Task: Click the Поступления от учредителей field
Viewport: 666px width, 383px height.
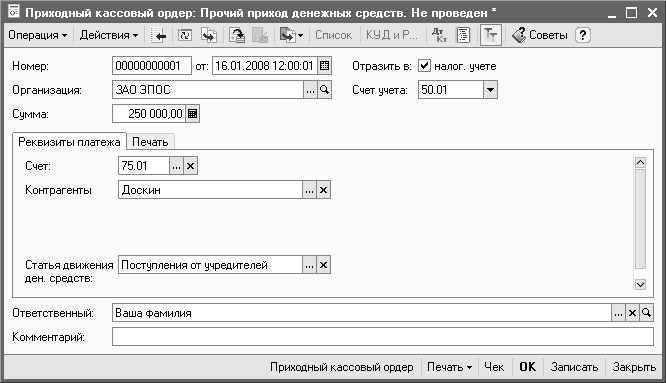Action: click(210, 265)
